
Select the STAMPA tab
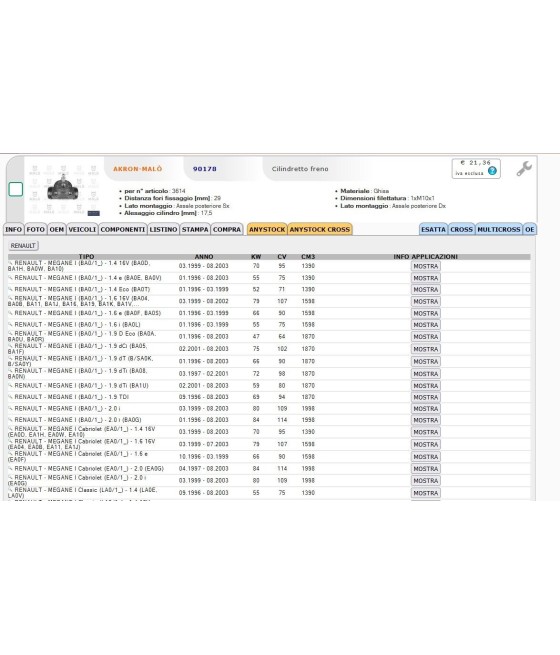tap(195, 229)
